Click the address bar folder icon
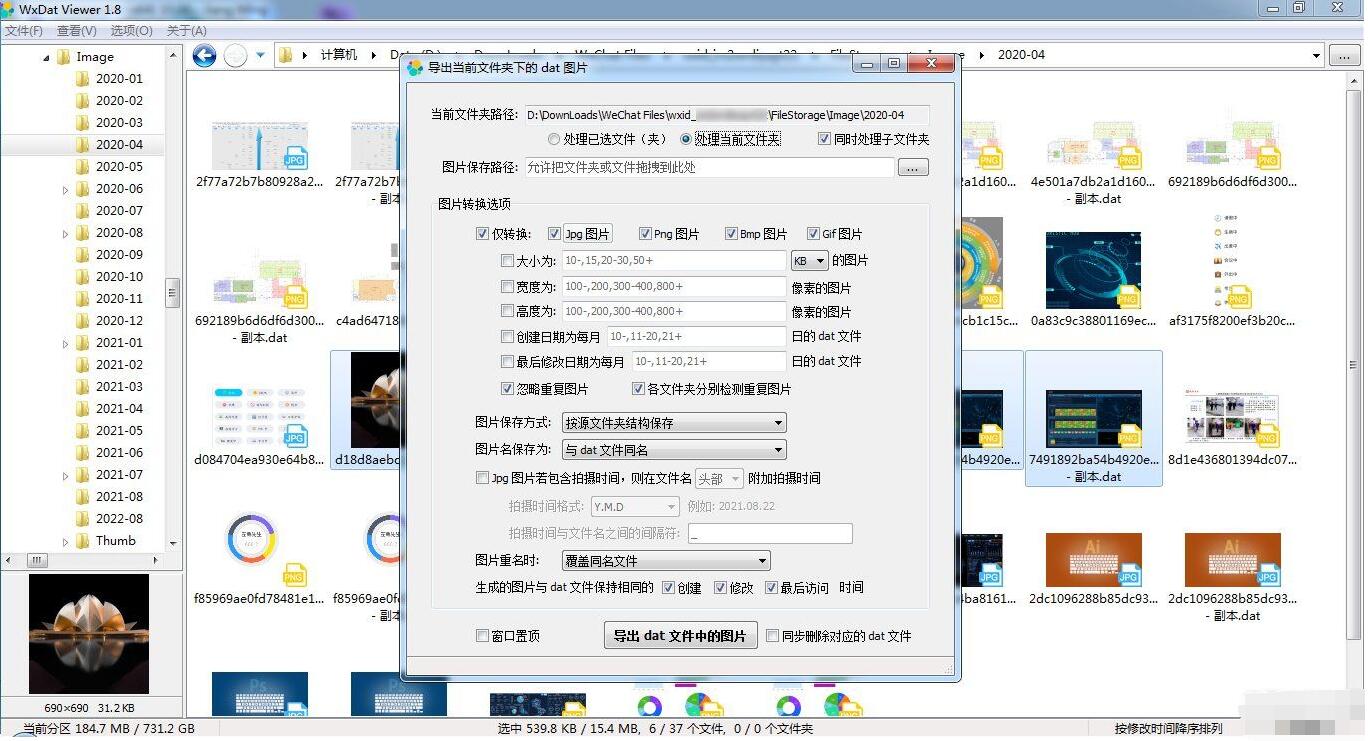 pyautogui.click(x=286, y=55)
